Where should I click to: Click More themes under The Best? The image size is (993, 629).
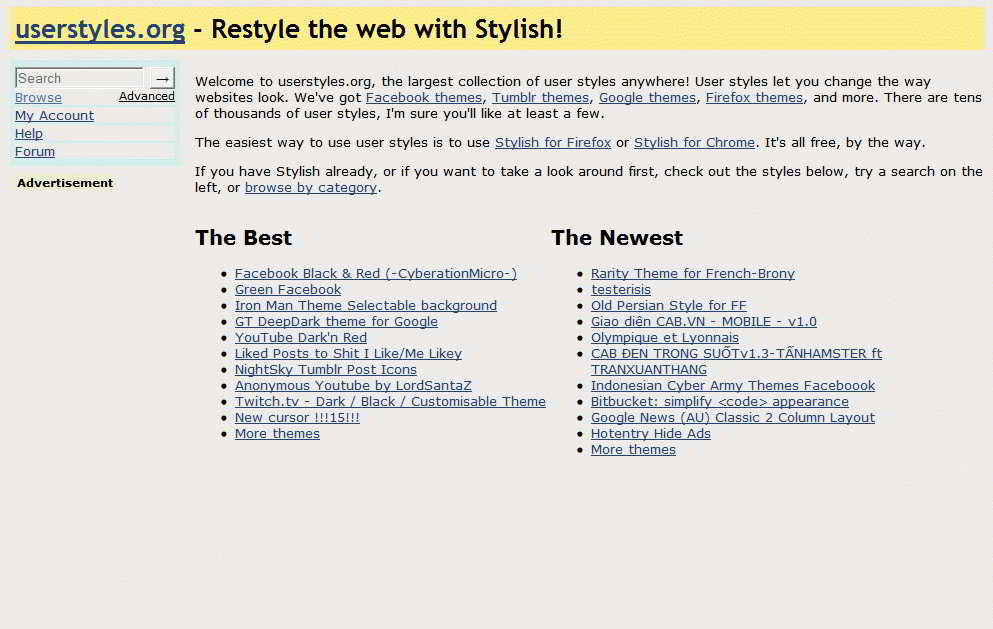pos(277,434)
